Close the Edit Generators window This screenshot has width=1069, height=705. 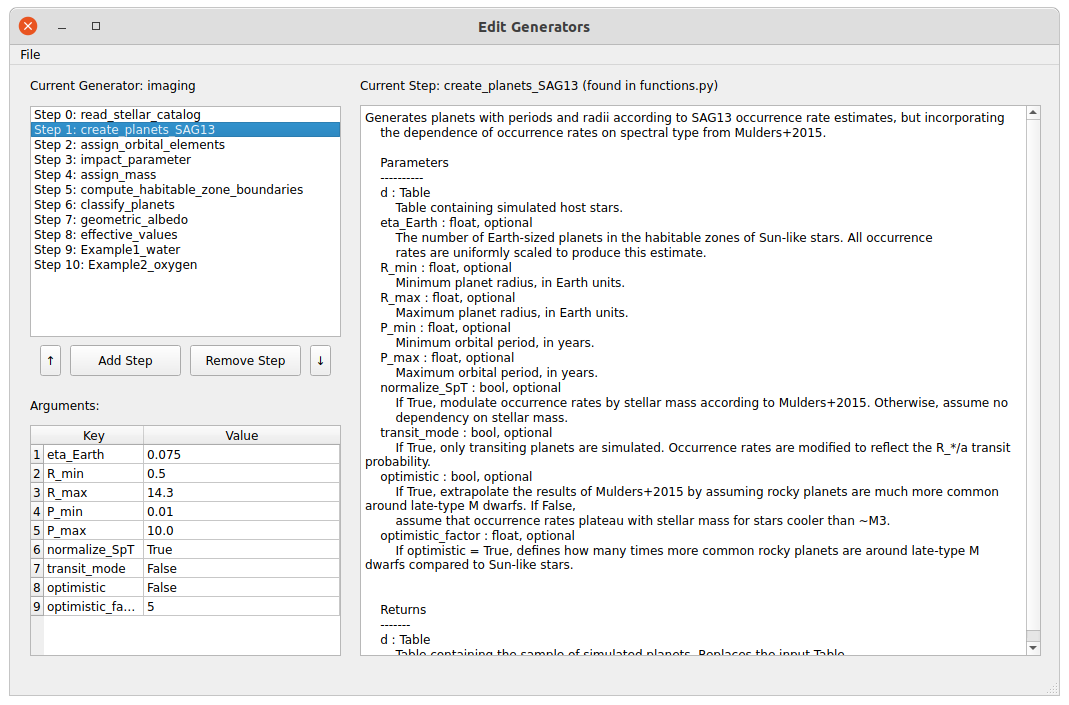28,27
